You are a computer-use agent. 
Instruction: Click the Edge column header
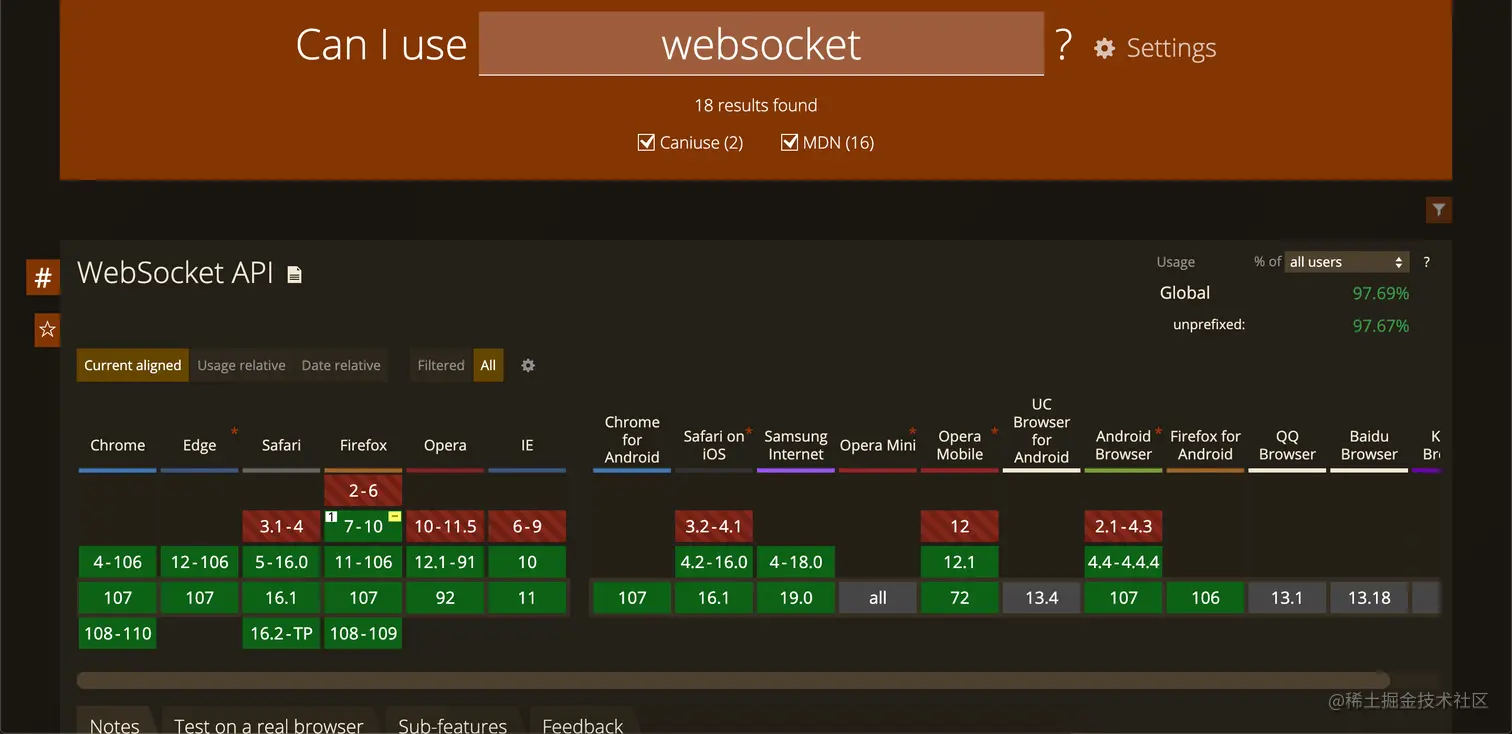point(200,445)
